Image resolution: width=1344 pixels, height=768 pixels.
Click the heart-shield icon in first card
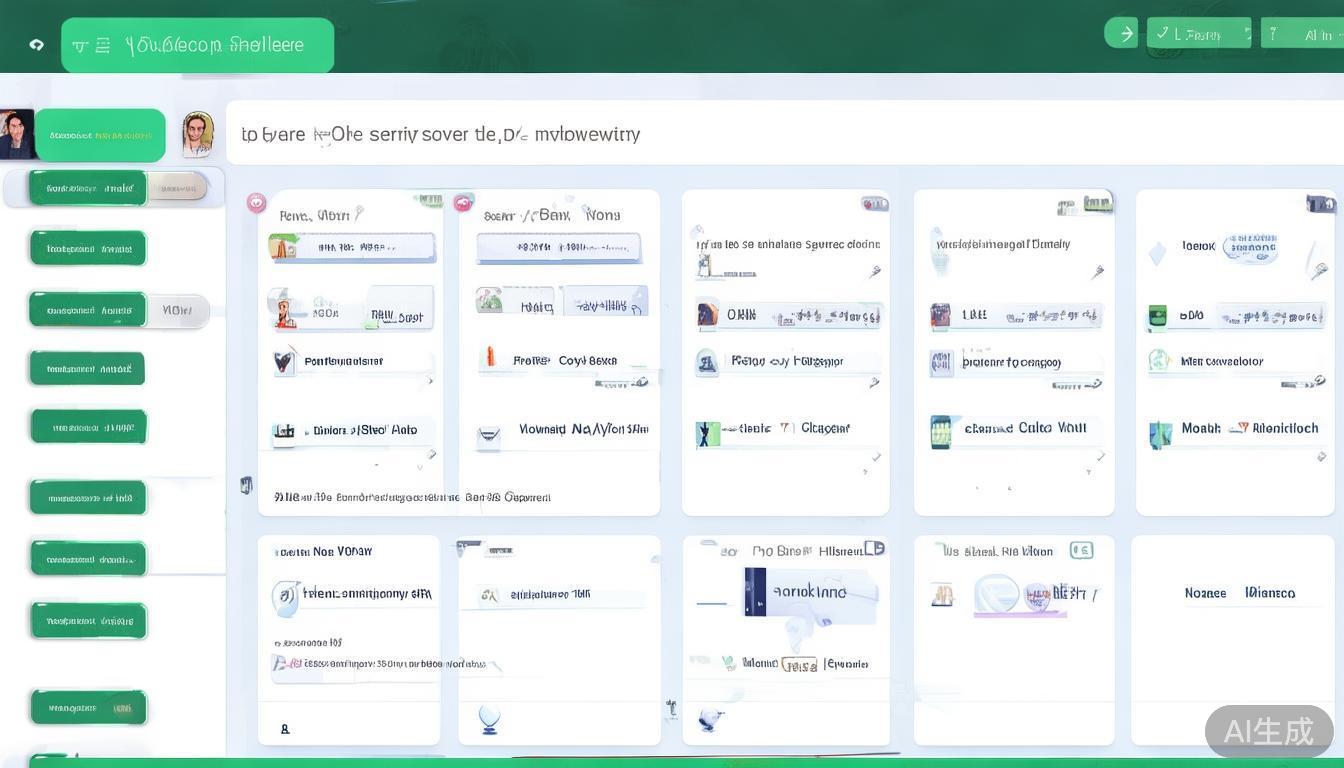[284, 361]
